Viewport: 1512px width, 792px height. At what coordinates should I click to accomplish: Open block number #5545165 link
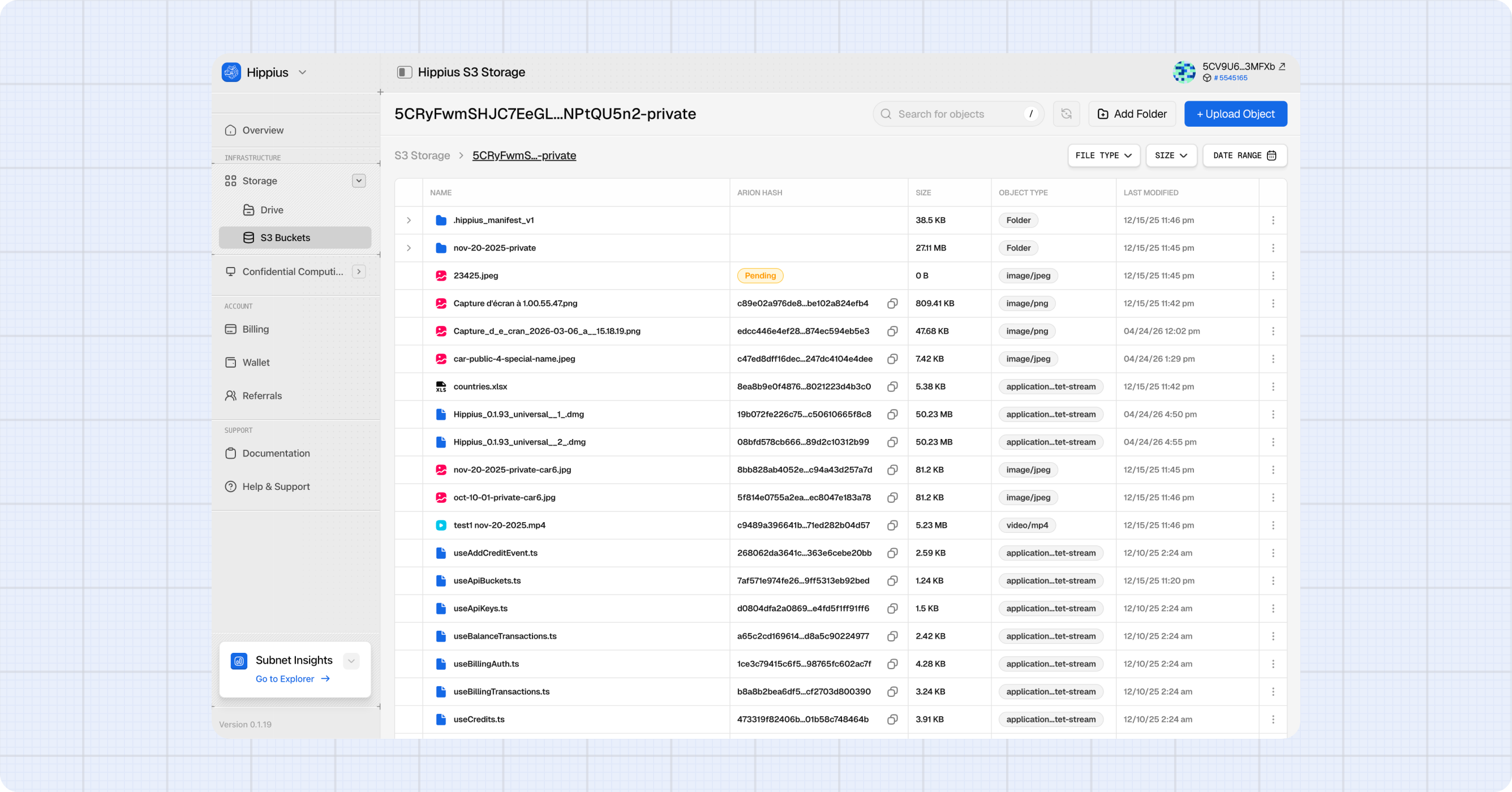click(x=1230, y=78)
